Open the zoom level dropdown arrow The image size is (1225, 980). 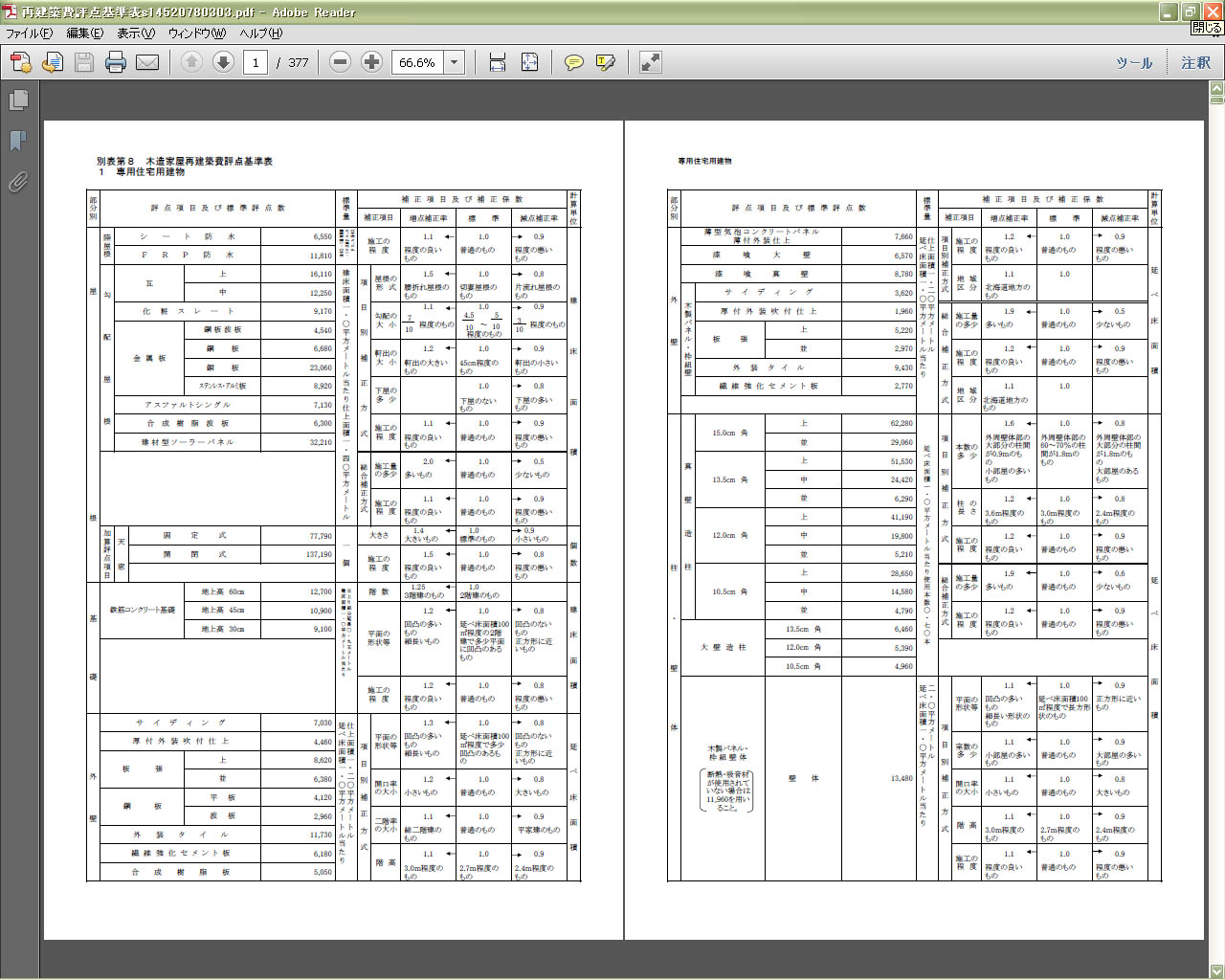[x=455, y=62]
